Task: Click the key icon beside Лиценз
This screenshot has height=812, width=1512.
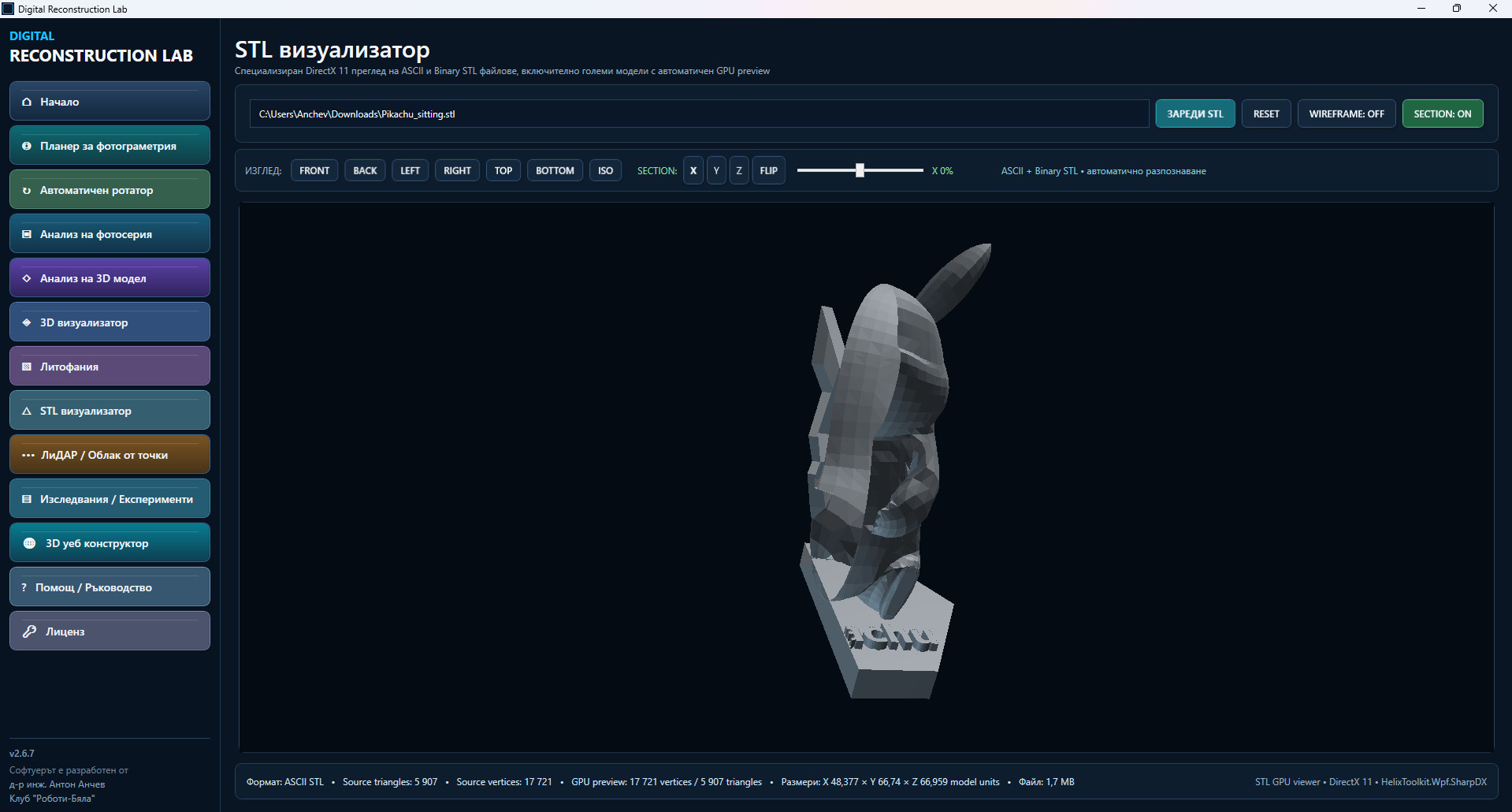Action: [29, 631]
